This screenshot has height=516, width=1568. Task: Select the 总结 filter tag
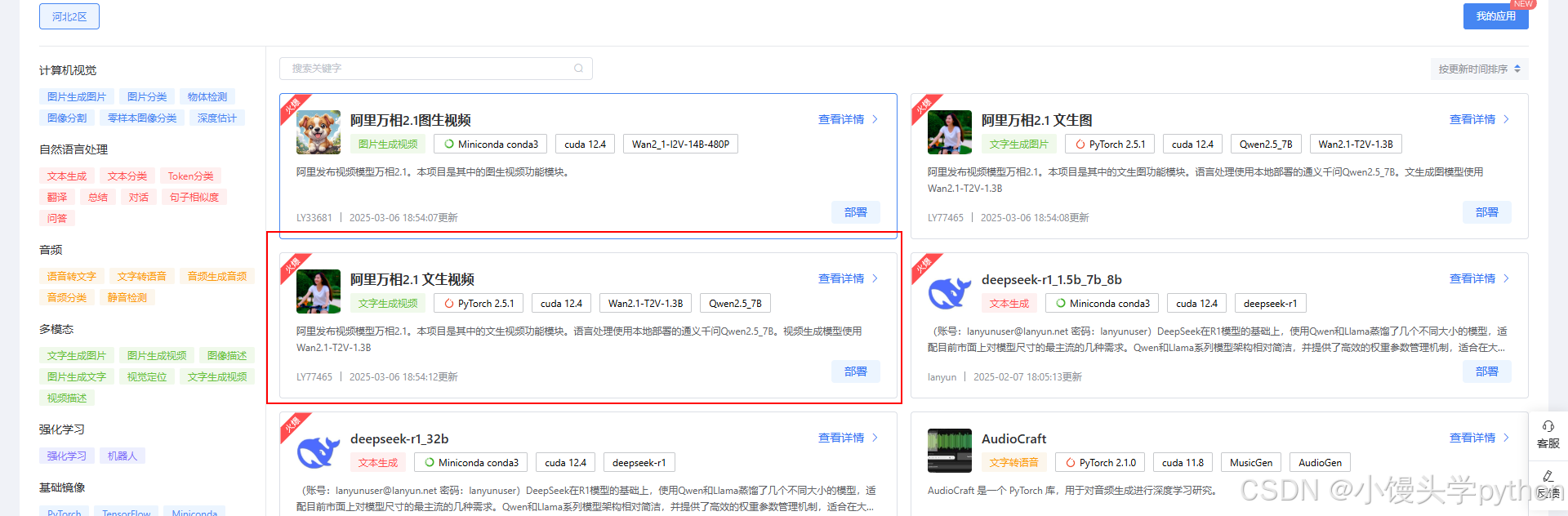98,197
